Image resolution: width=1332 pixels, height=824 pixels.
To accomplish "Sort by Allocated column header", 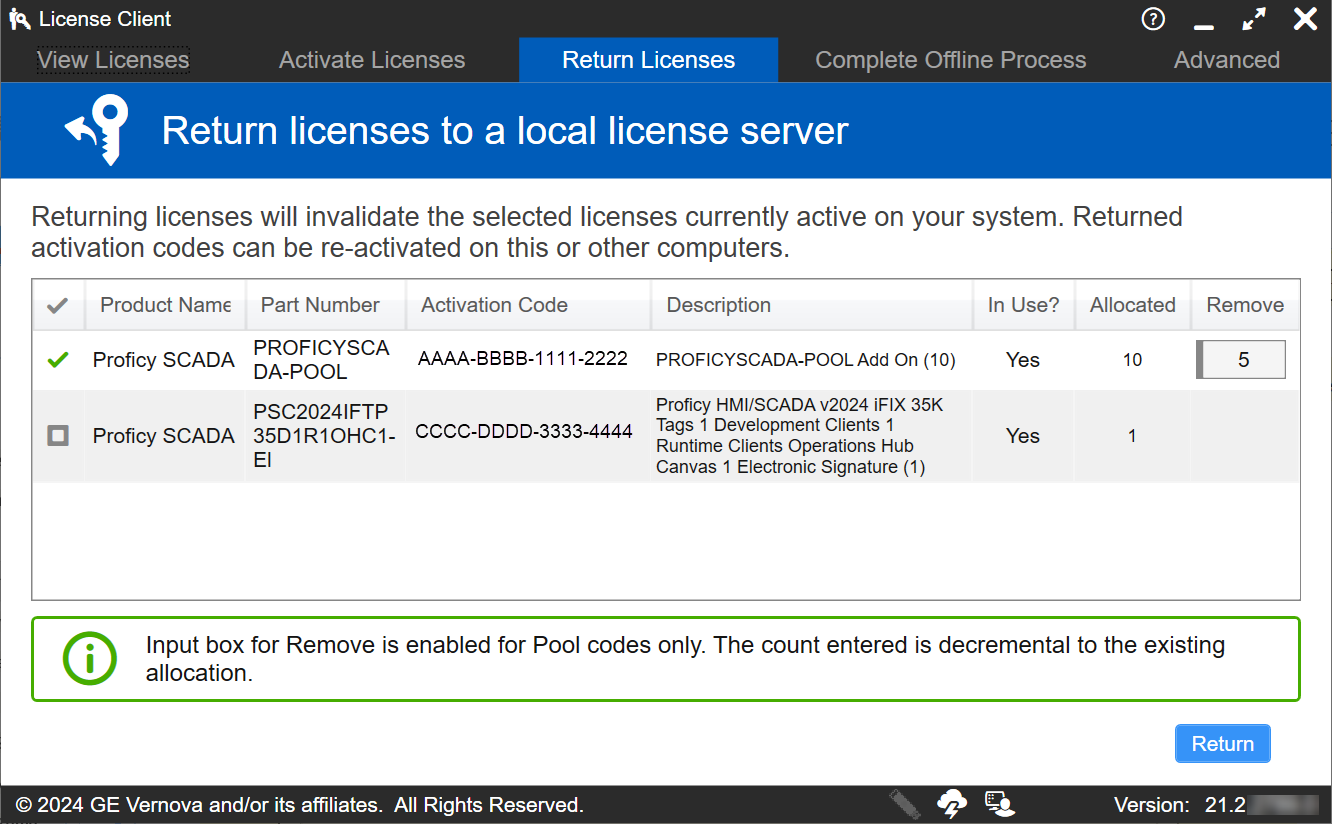I will click(x=1133, y=305).
